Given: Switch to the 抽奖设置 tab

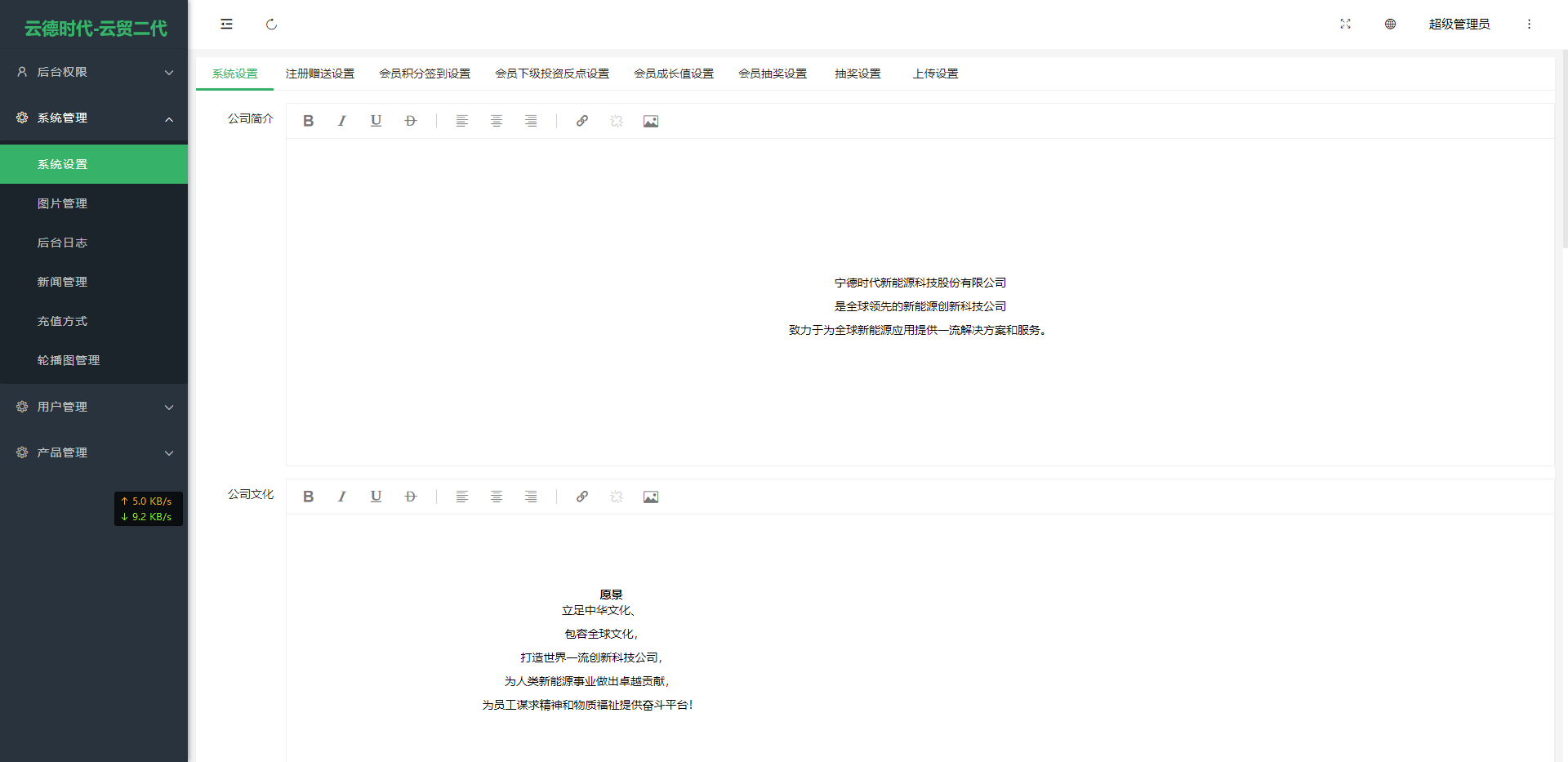Looking at the screenshot, I should coord(857,74).
